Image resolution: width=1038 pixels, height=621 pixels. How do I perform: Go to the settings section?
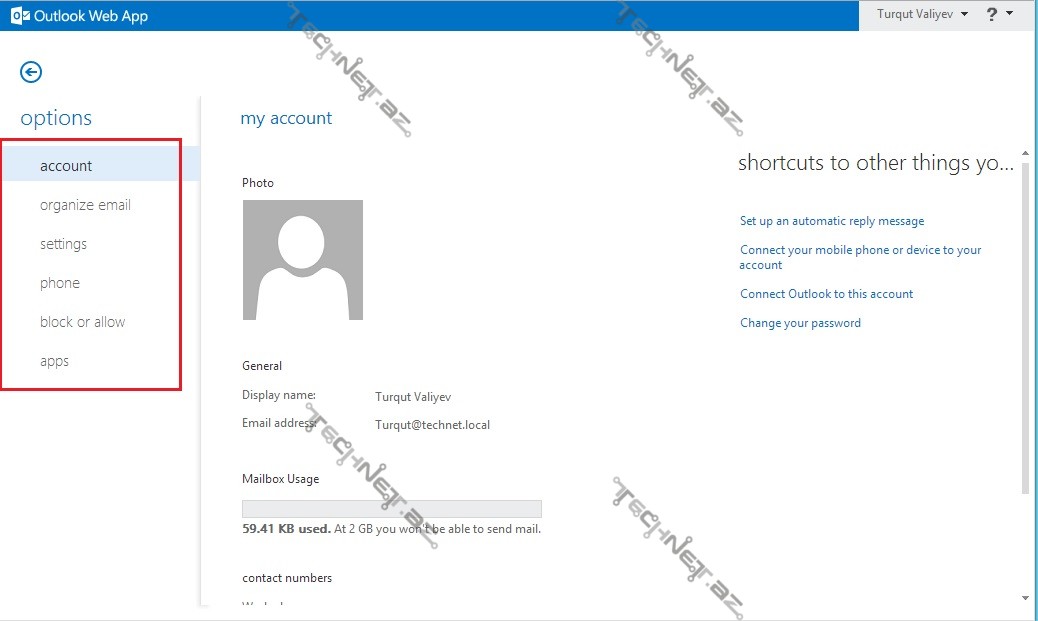pos(63,244)
